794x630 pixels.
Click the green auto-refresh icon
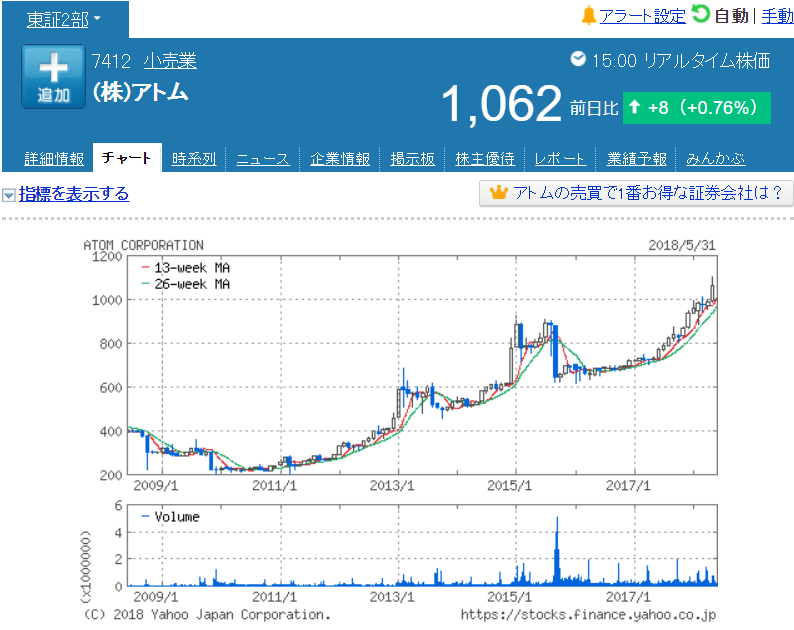(701, 14)
